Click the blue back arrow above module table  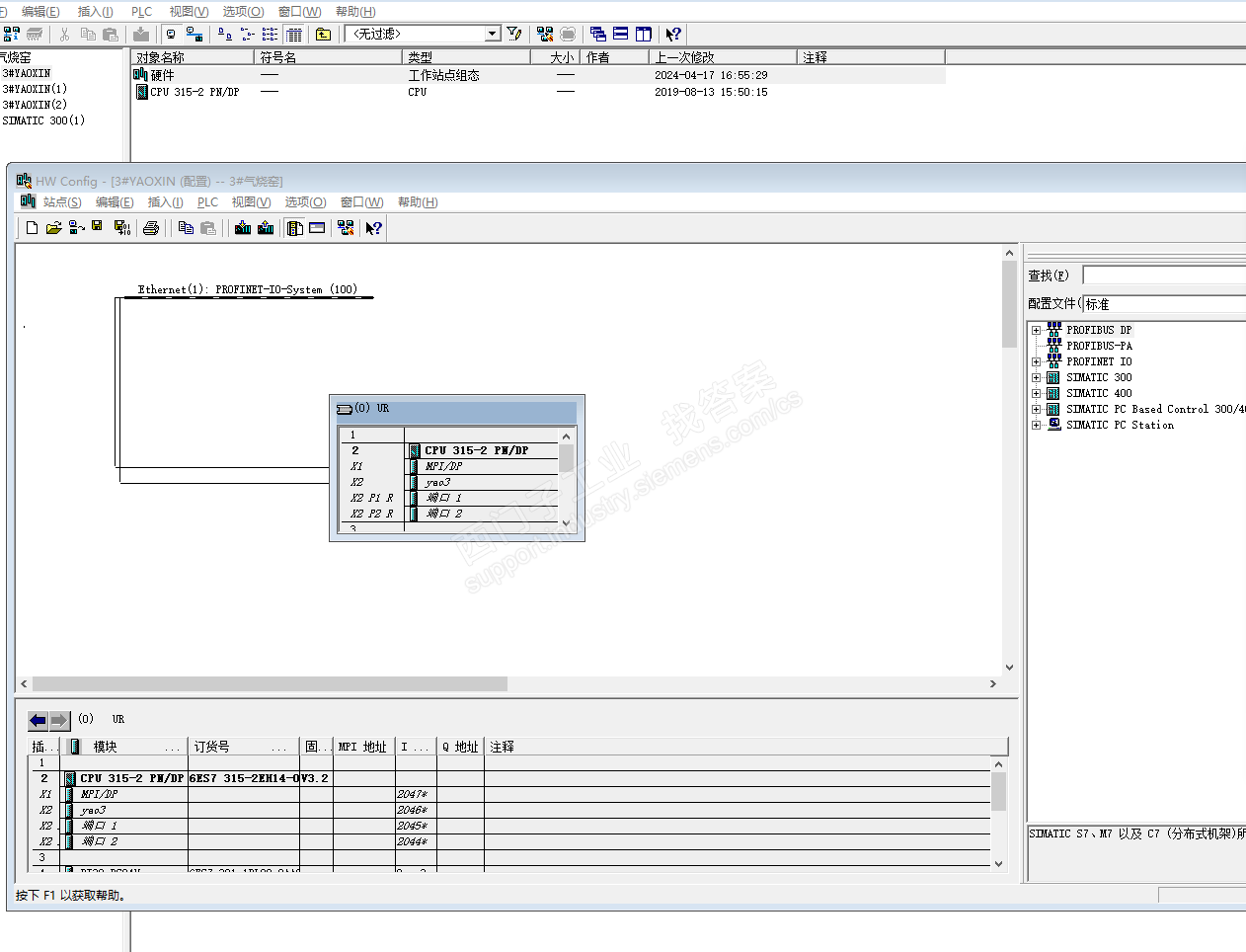38,720
